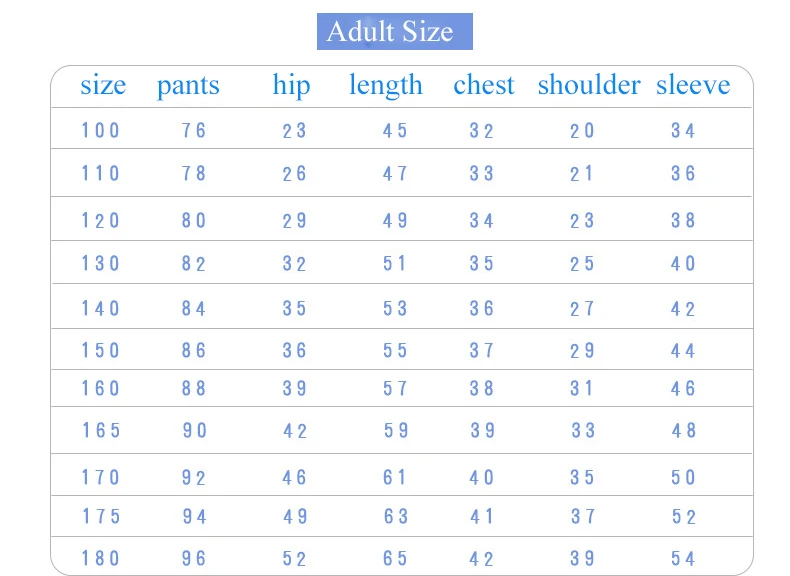This screenshot has width=790, height=576.
Task: Select size 175 row label
Action: pos(101,516)
